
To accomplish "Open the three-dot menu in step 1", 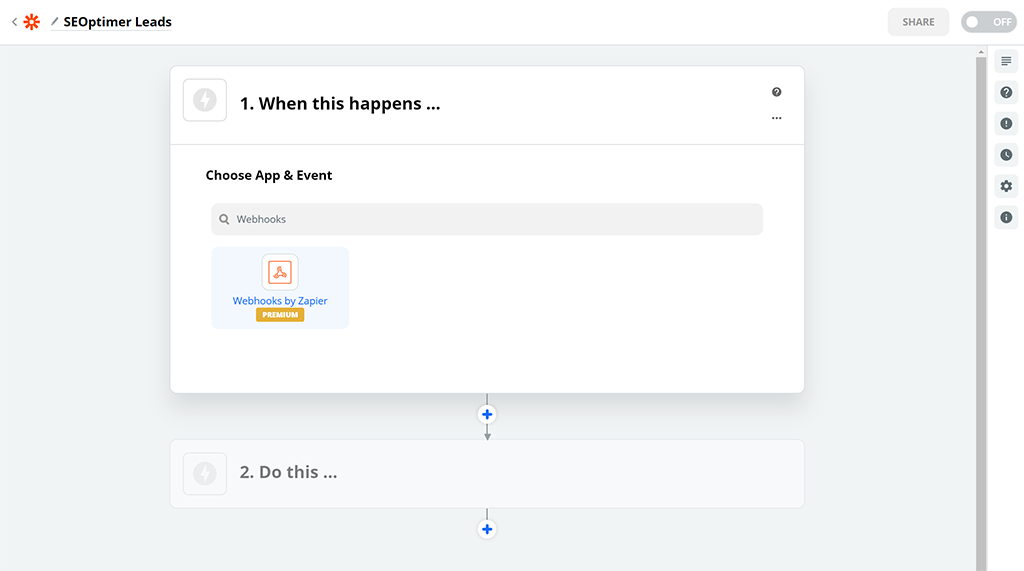I will coord(776,118).
